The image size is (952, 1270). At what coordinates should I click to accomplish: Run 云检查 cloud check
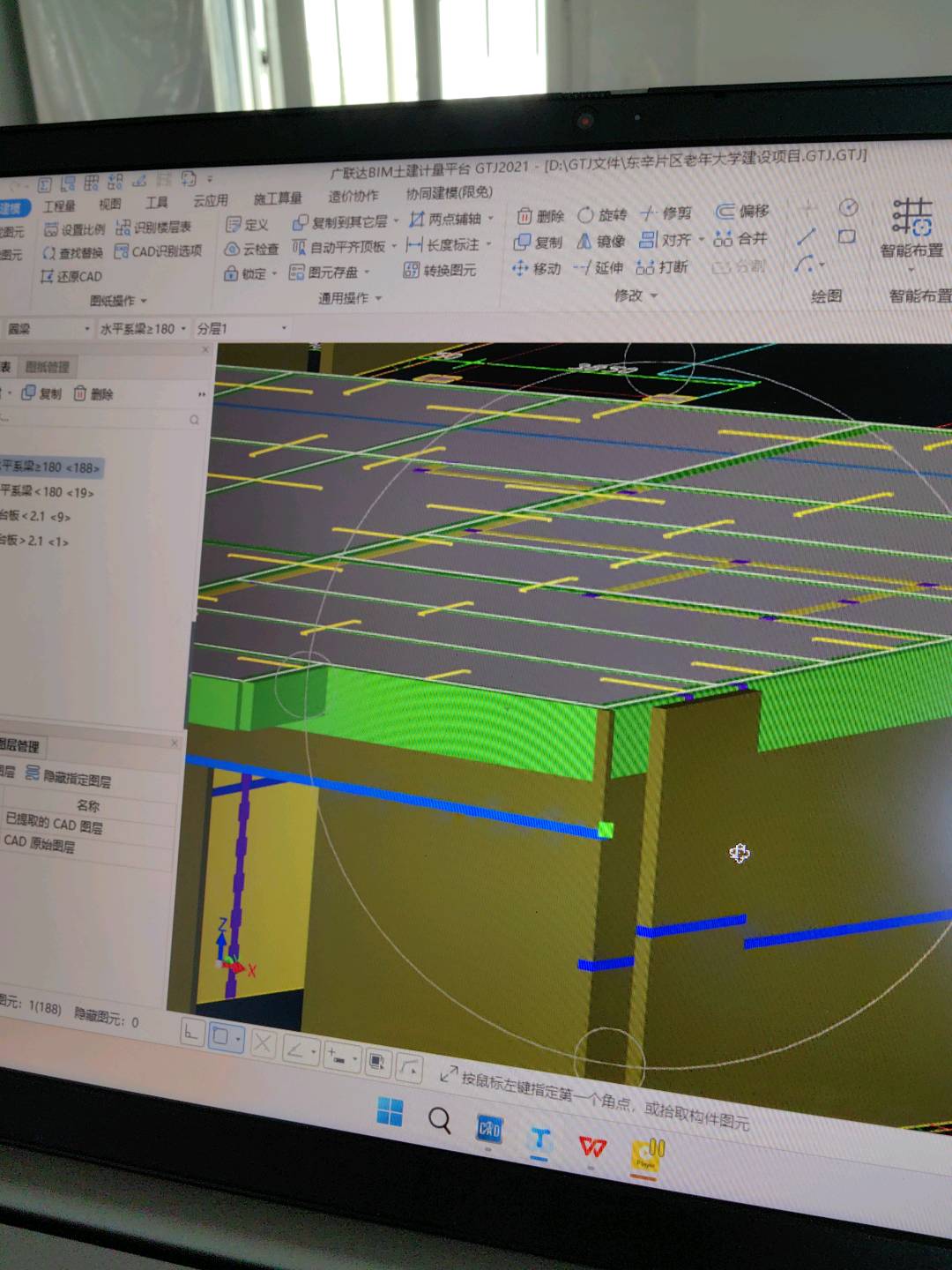pos(251,250)
